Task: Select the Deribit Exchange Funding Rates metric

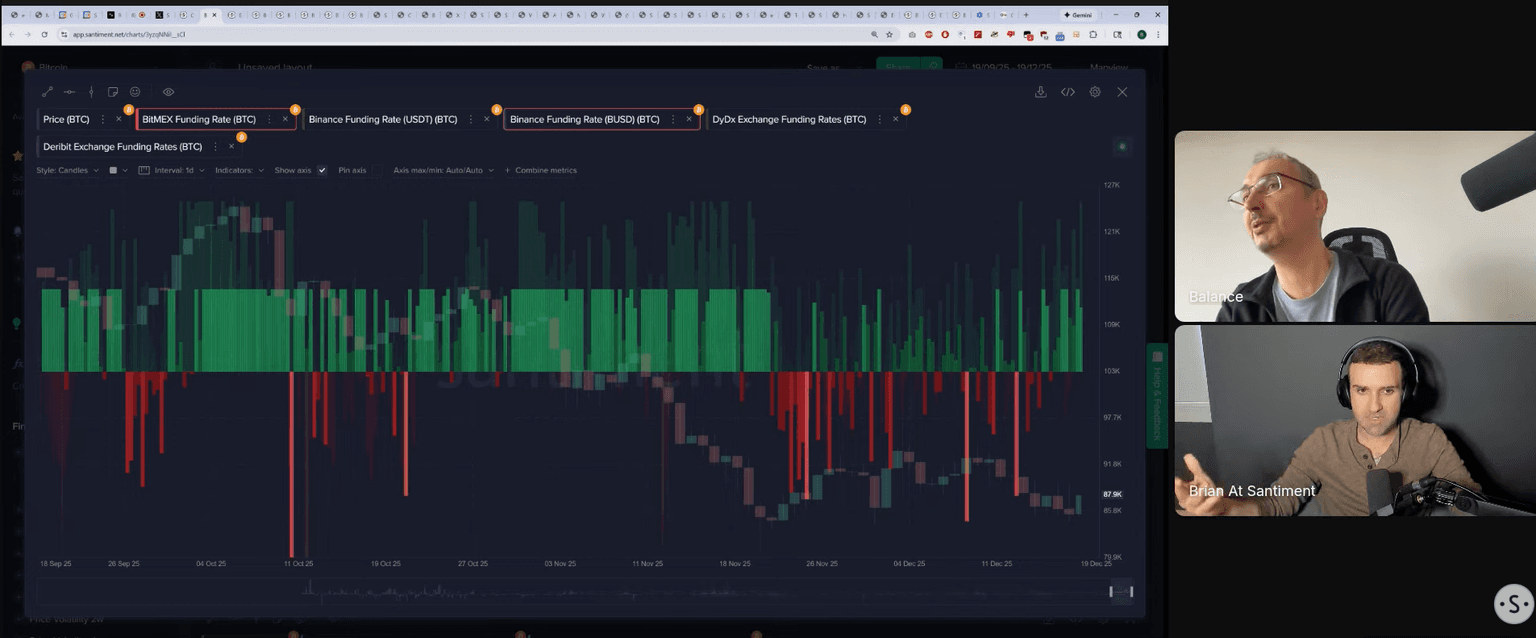Action: point(122,147)
